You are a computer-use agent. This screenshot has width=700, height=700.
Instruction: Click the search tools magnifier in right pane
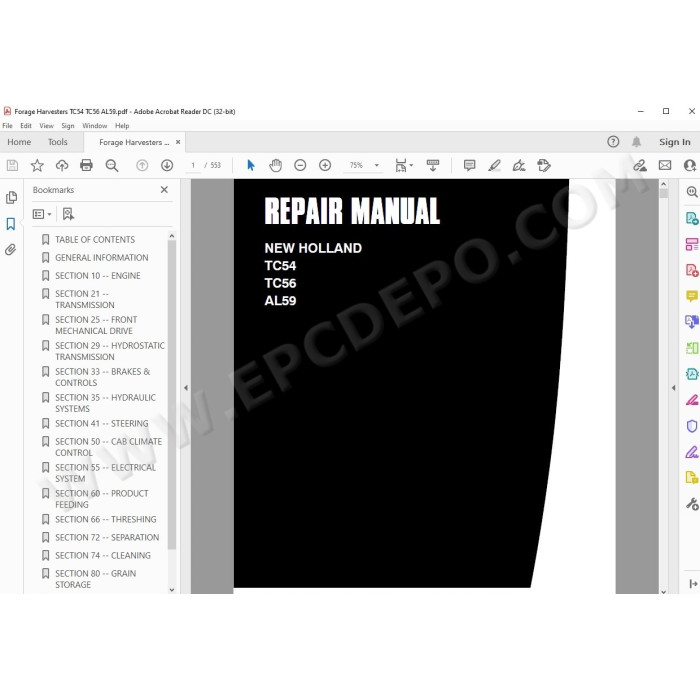692,192
